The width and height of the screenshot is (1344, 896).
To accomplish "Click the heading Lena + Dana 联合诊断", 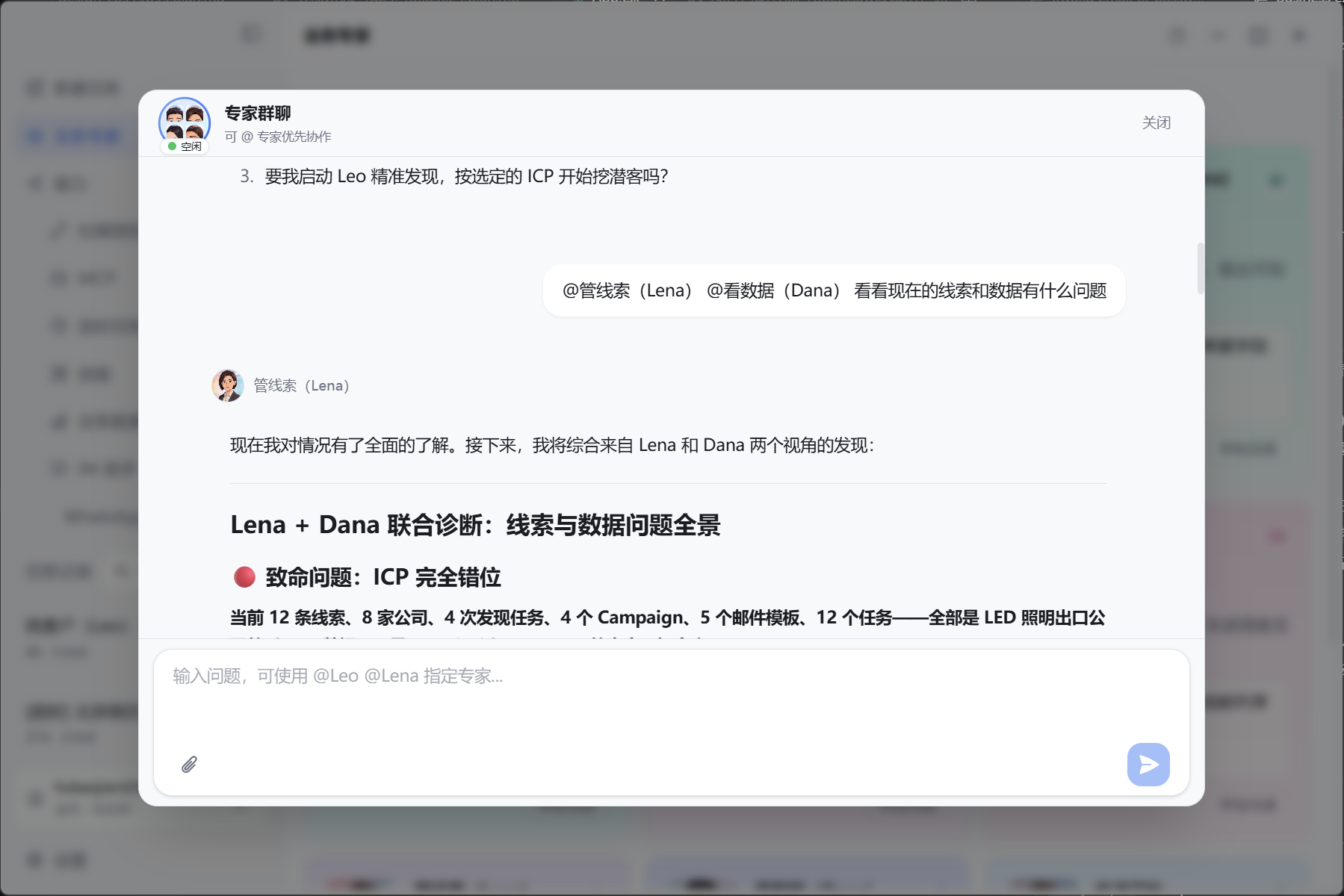I will point(475,525).
